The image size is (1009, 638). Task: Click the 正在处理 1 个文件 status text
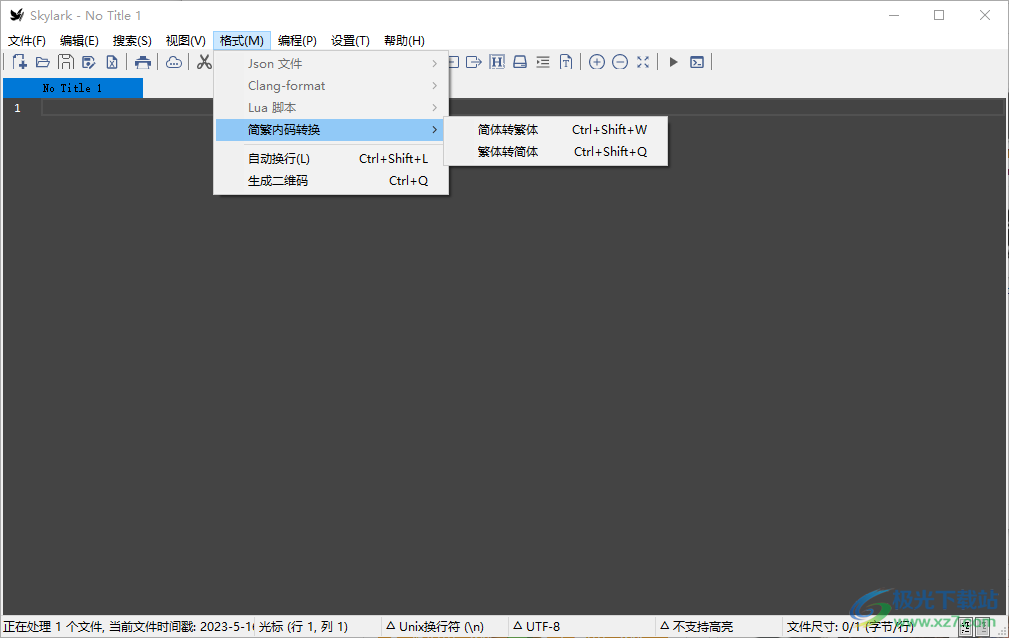(x=128, y=626)
